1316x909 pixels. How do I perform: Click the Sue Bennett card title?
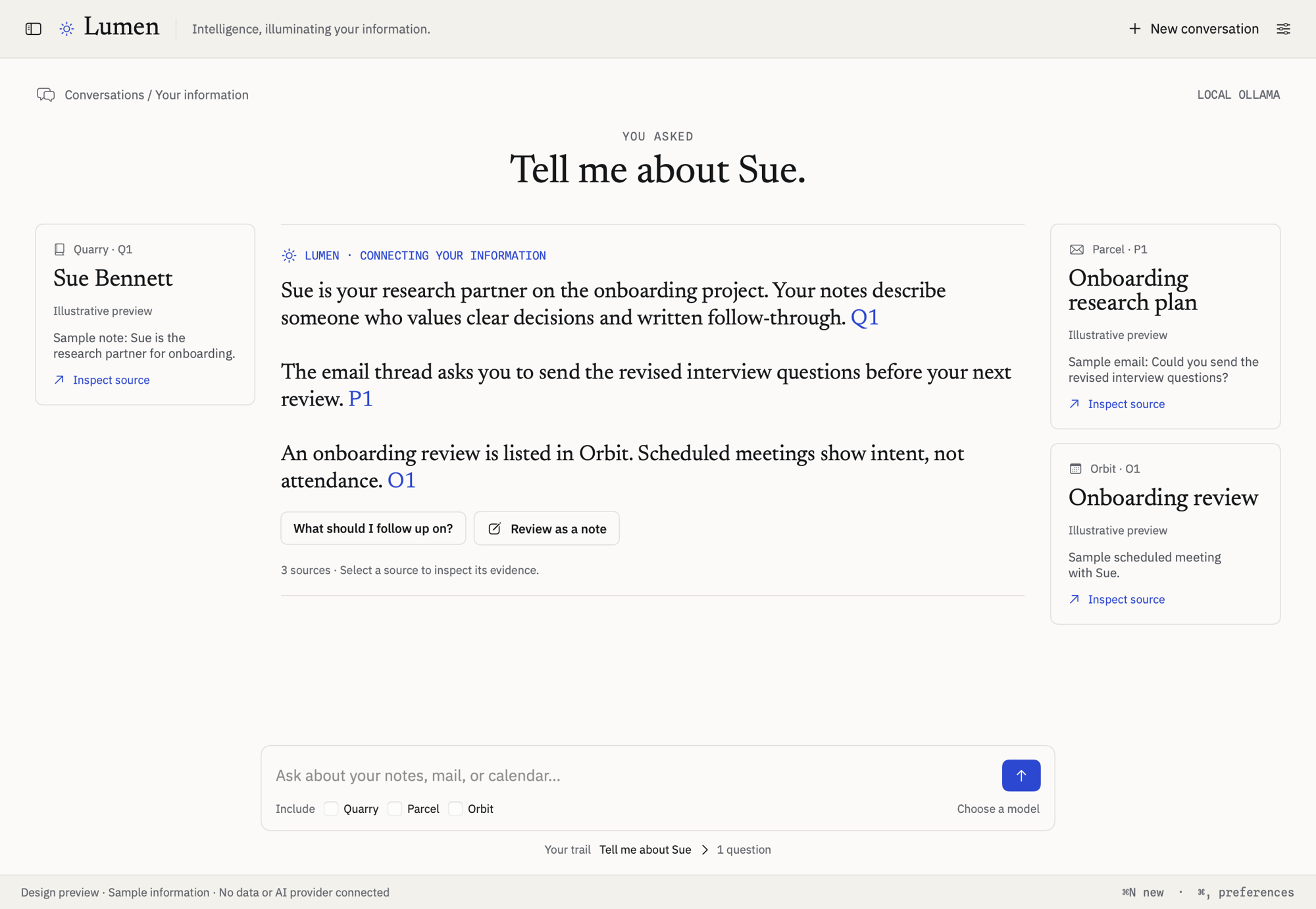(x=113, y=278)
